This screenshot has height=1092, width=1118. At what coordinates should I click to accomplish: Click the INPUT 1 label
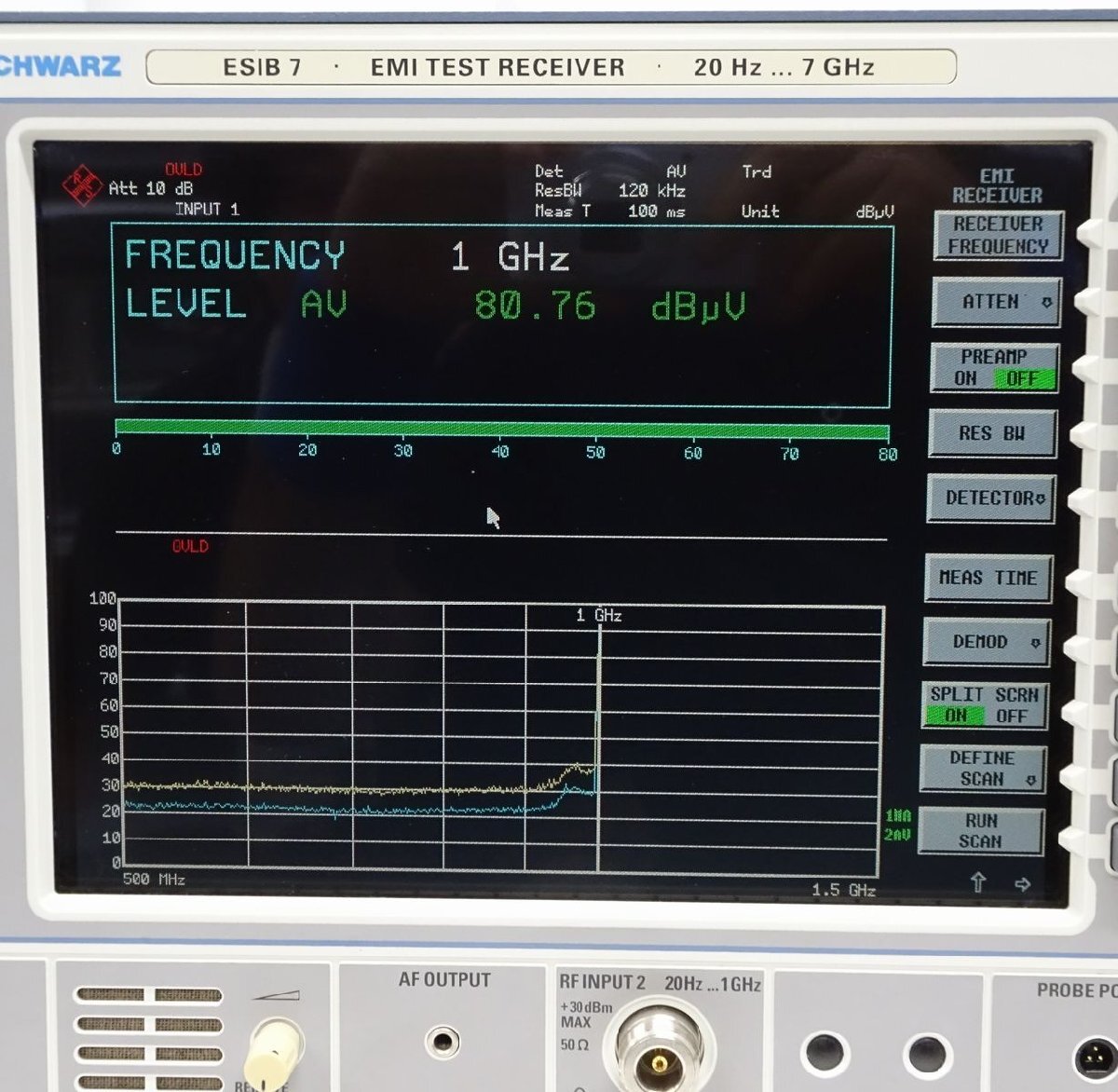tap(207, 210)
